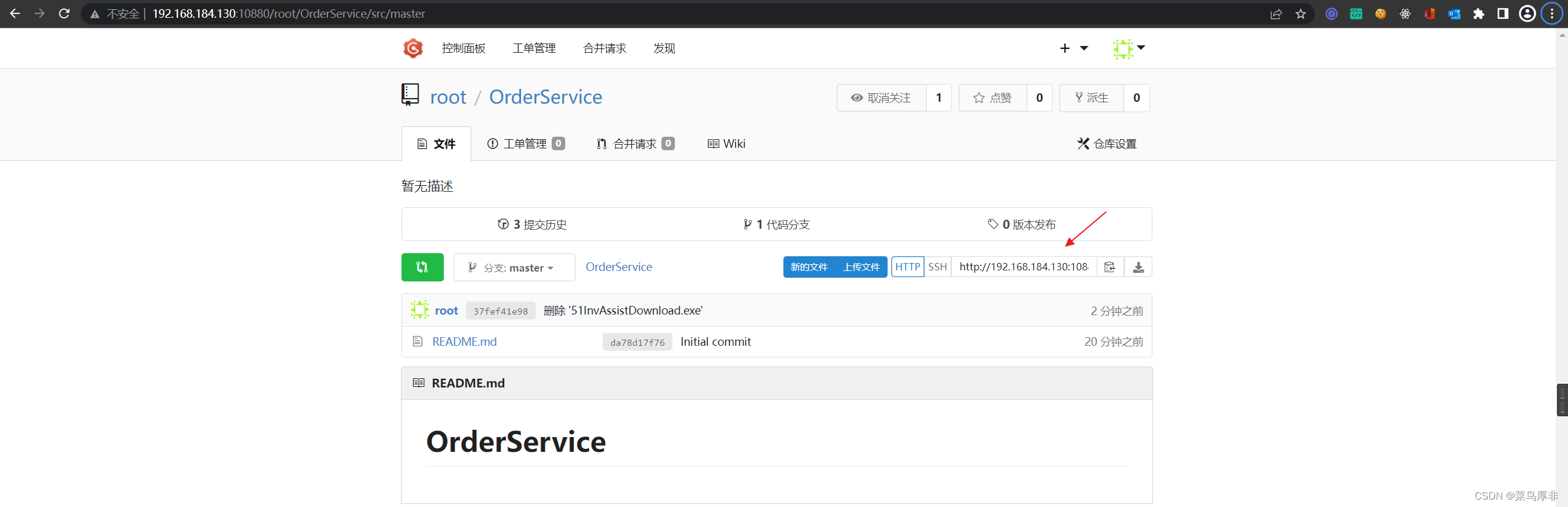The width and height of the screenshot is (1568, 507).
Task: Click the stars count 0
Action: point(1040,98)
